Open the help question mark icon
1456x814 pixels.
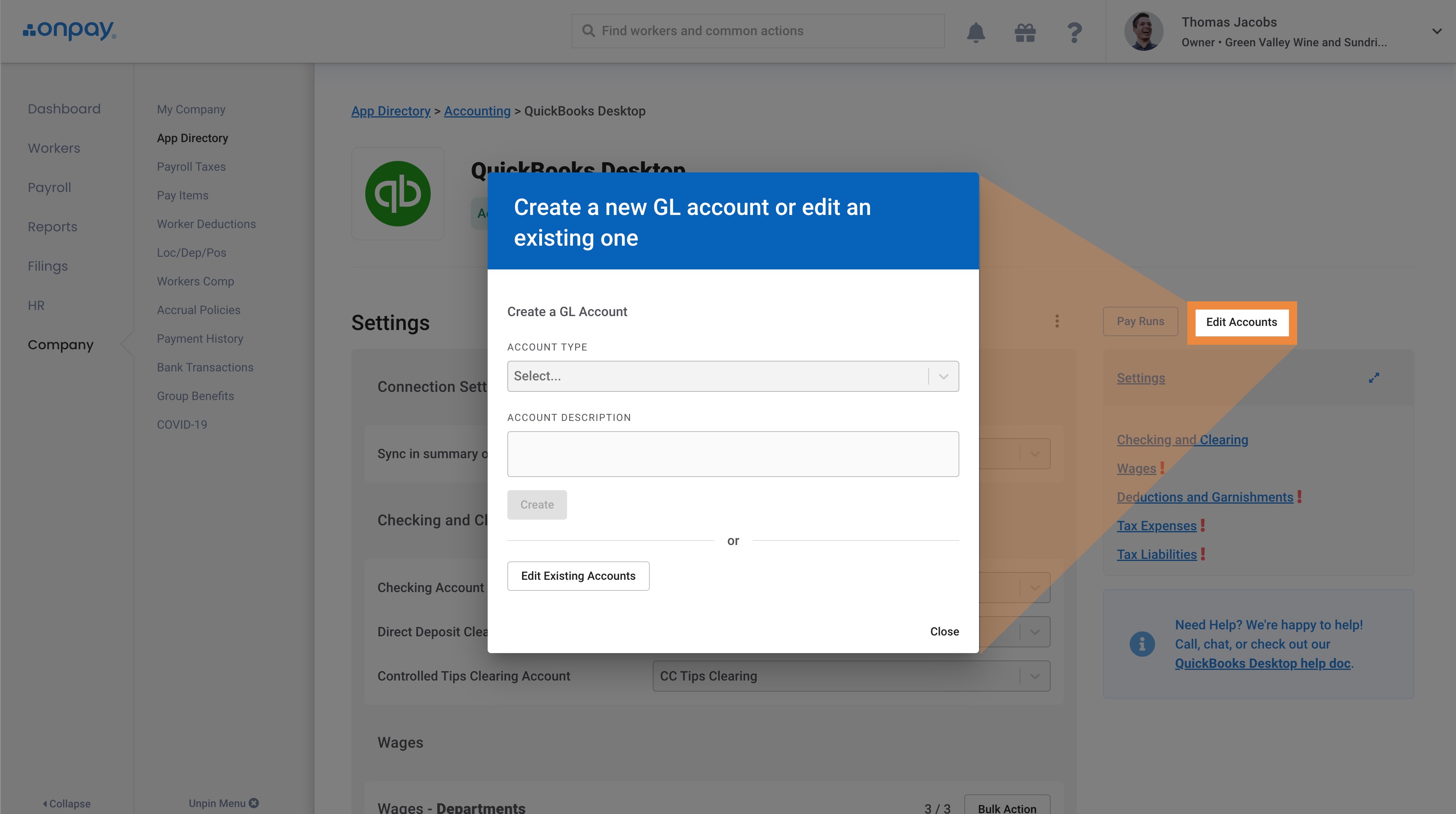[1074, 32]
